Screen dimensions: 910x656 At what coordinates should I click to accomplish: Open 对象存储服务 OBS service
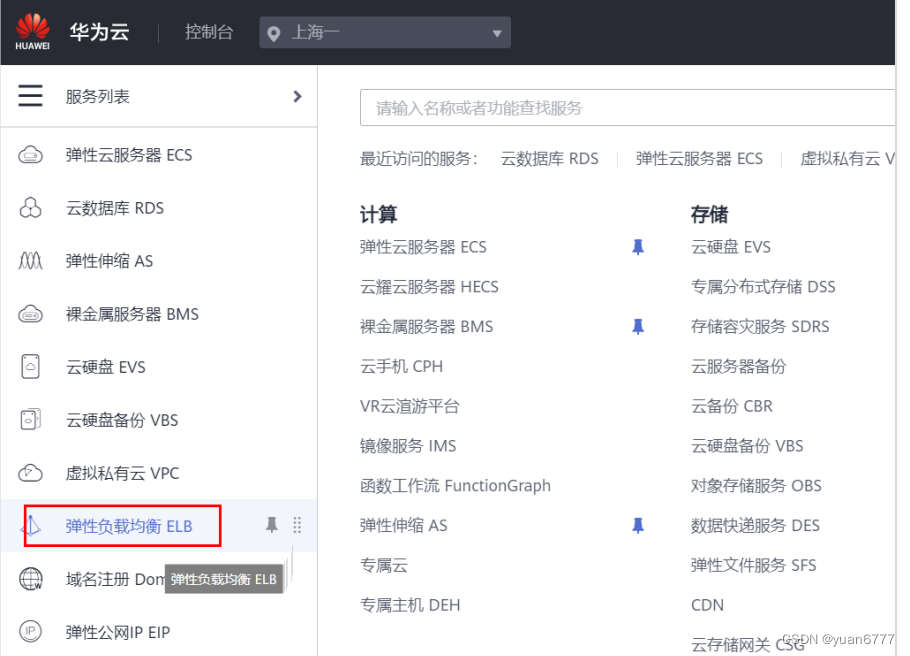(756, 485)
